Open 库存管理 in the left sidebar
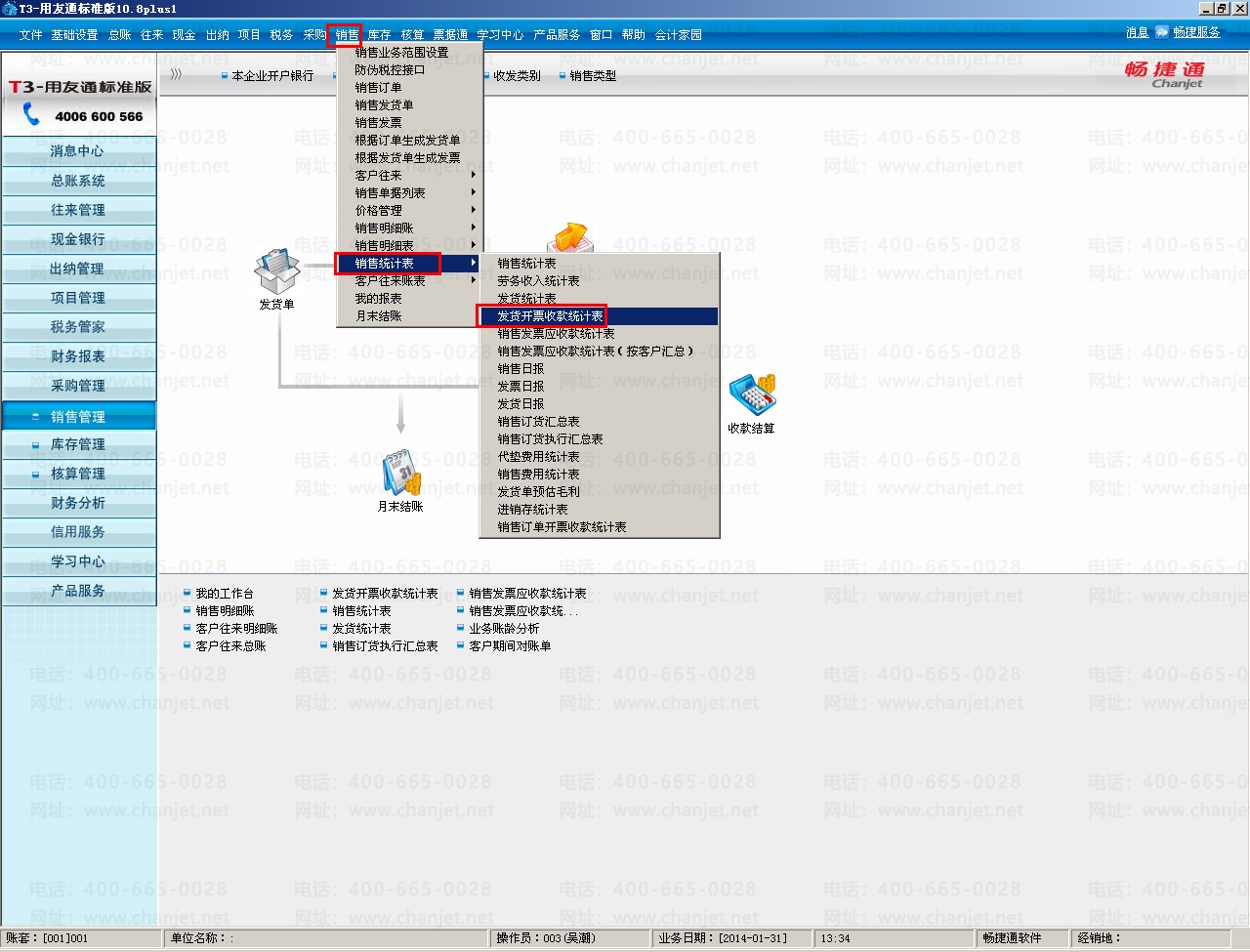The image size is (1250, 952). point(78,444)
